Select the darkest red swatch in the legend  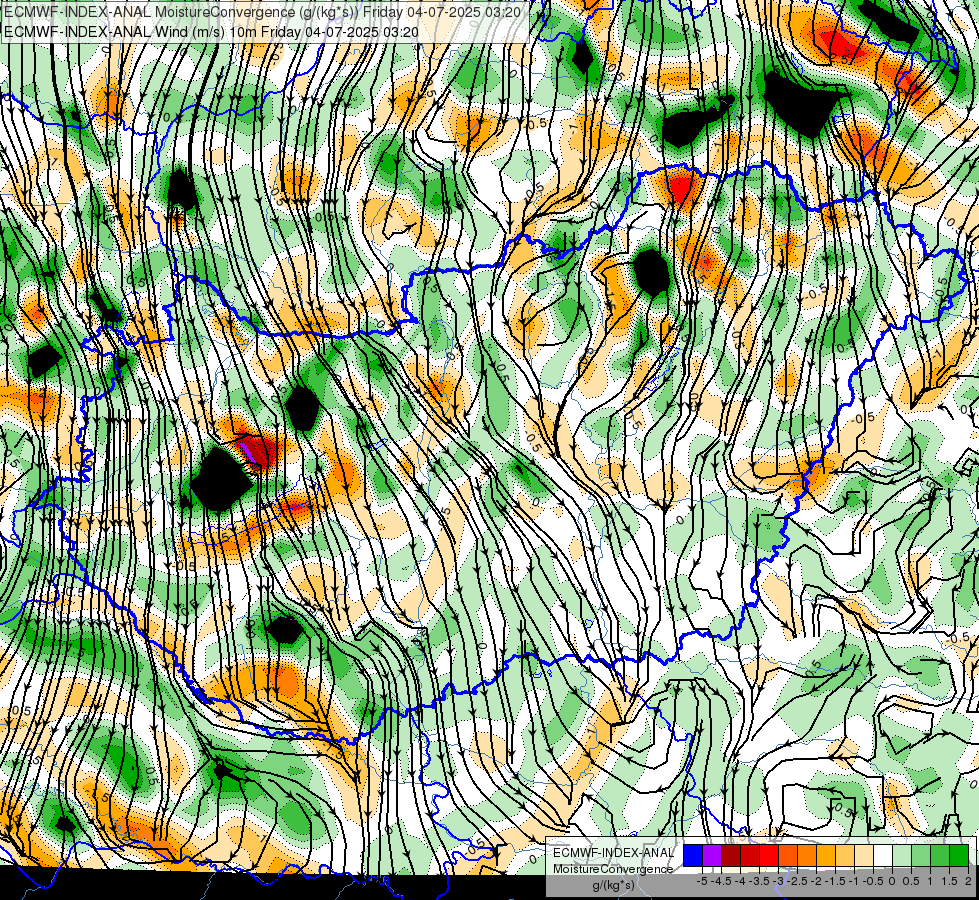click(x=731, y=856)
